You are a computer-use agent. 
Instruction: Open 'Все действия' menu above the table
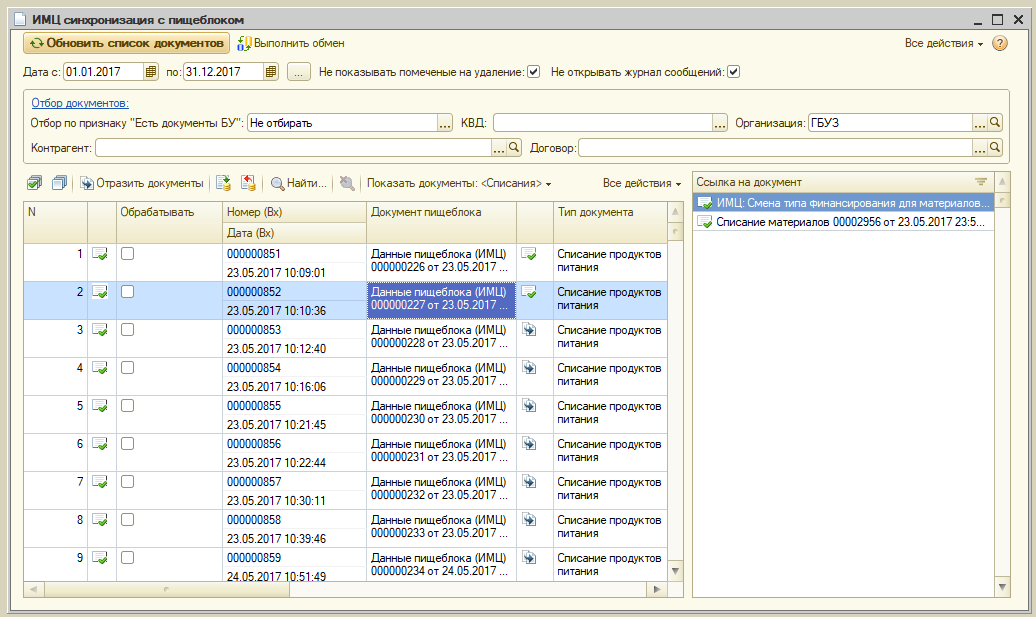point(641,184)
